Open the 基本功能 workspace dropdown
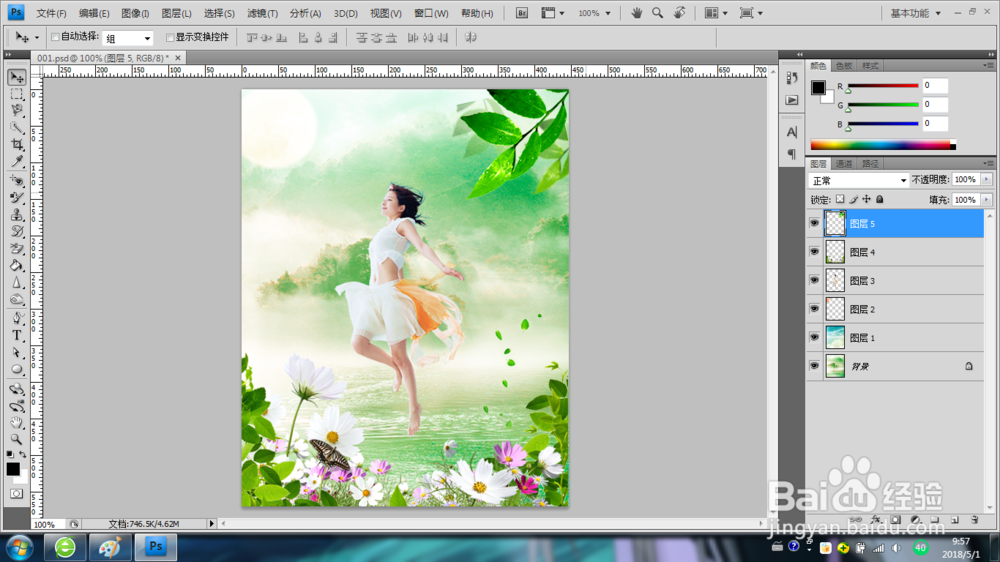 (915, 13)
